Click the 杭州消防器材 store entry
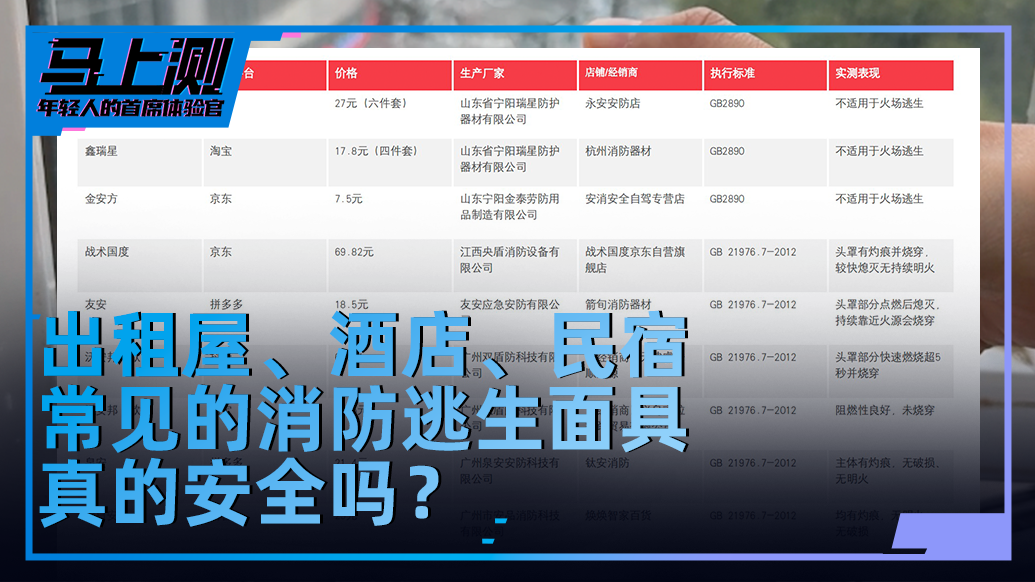 [618, 150]
